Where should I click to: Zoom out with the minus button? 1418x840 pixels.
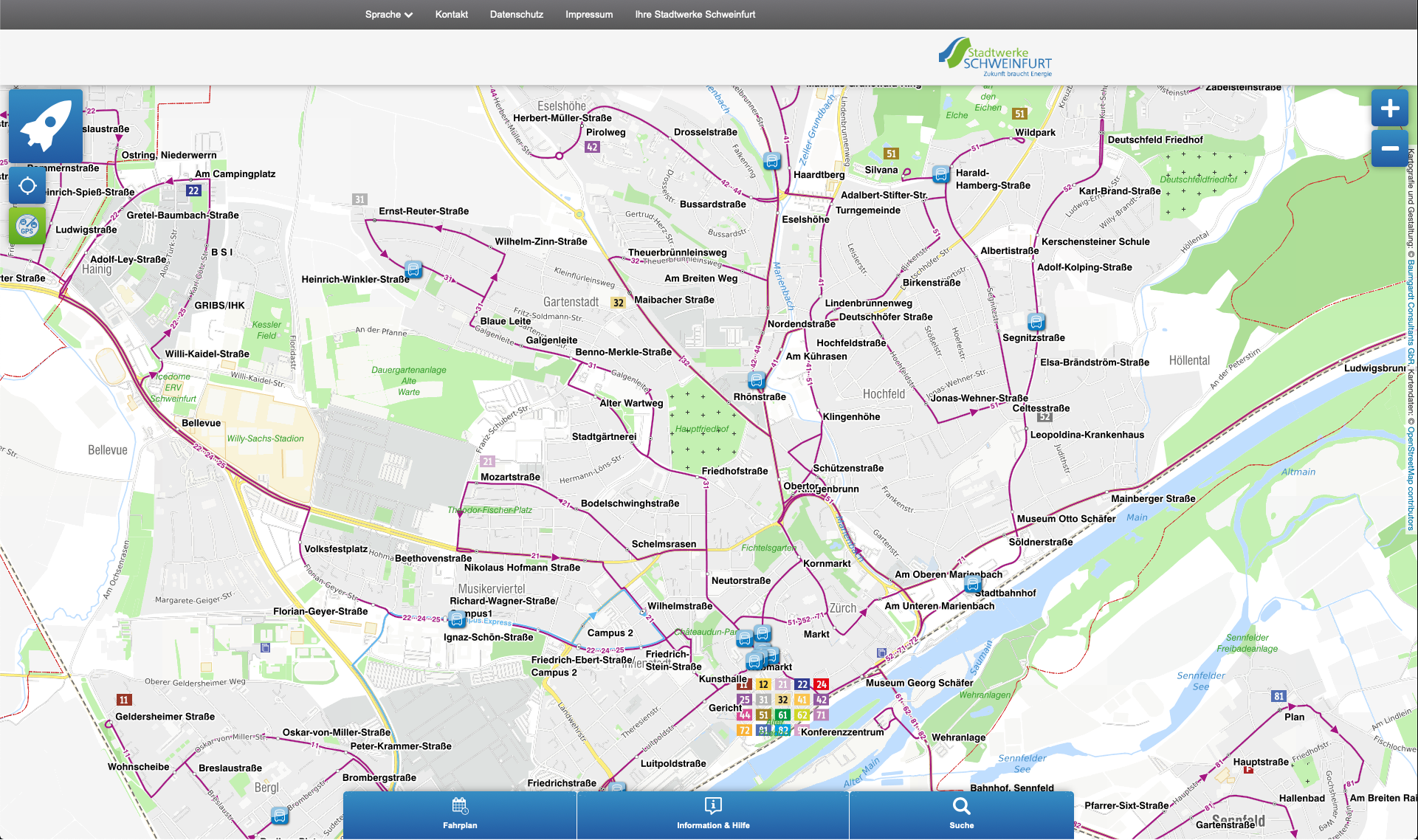[1389, 148]
